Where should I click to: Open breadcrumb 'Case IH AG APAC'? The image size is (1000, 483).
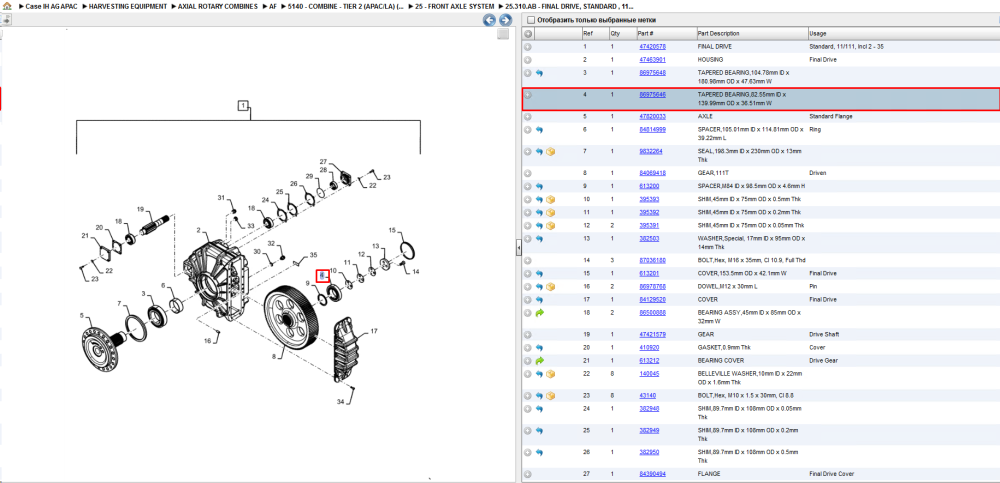click(52, 6)
